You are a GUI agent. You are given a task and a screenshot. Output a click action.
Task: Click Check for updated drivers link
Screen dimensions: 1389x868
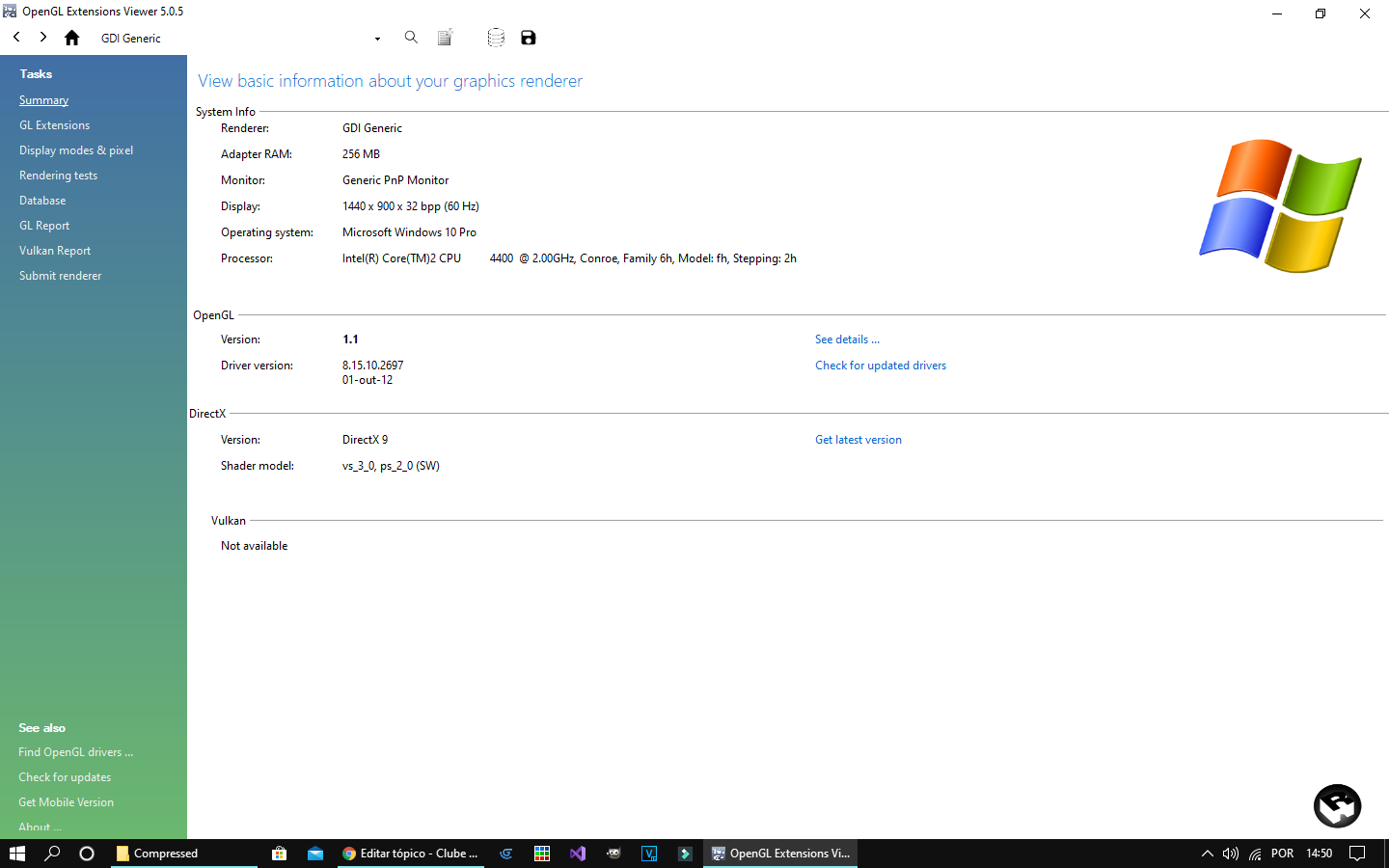click(x=881, y=366)
